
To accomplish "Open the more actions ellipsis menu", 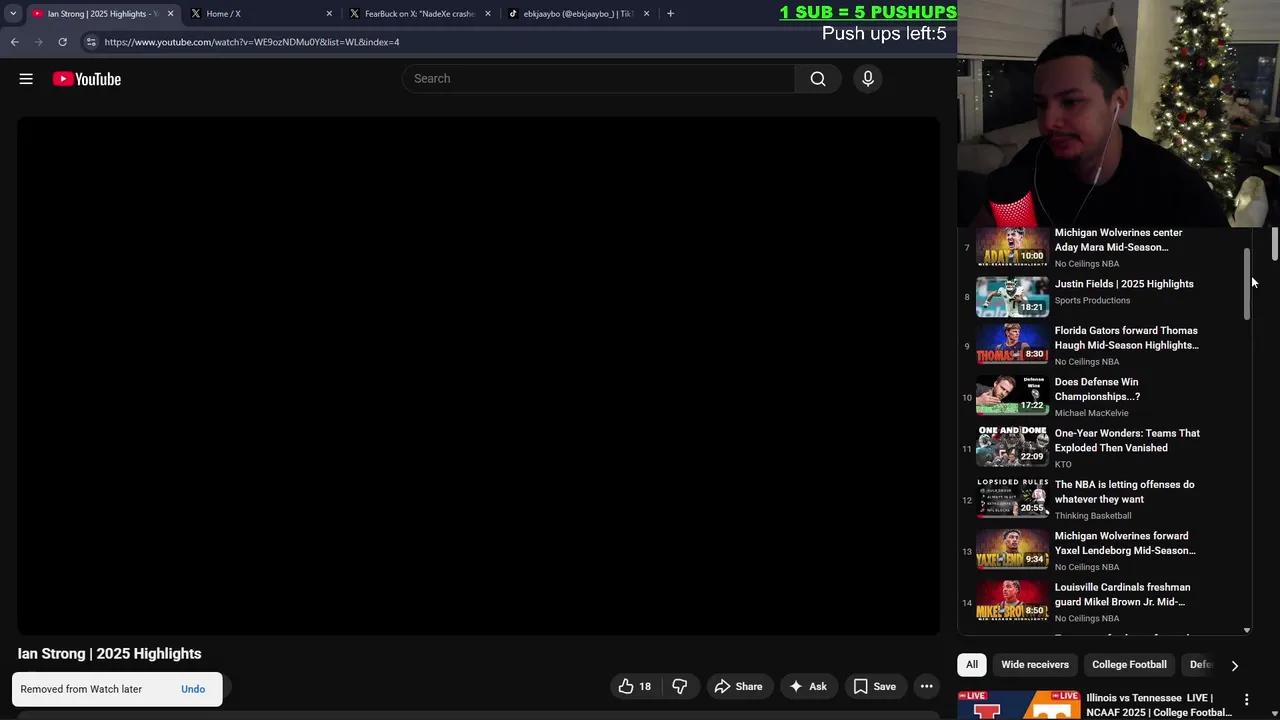I will tap(927, 686).
